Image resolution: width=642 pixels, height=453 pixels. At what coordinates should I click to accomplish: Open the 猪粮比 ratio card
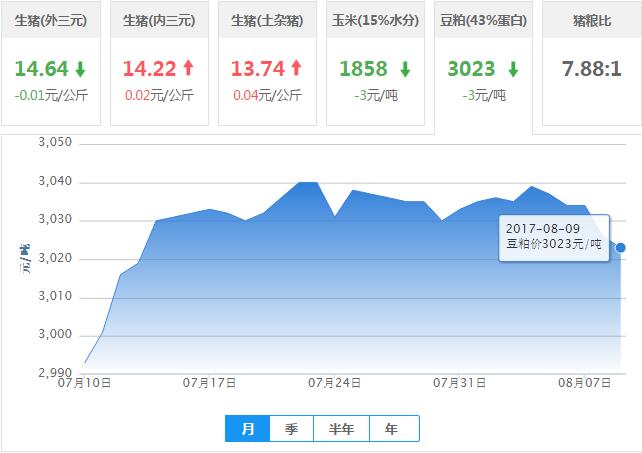592,63
